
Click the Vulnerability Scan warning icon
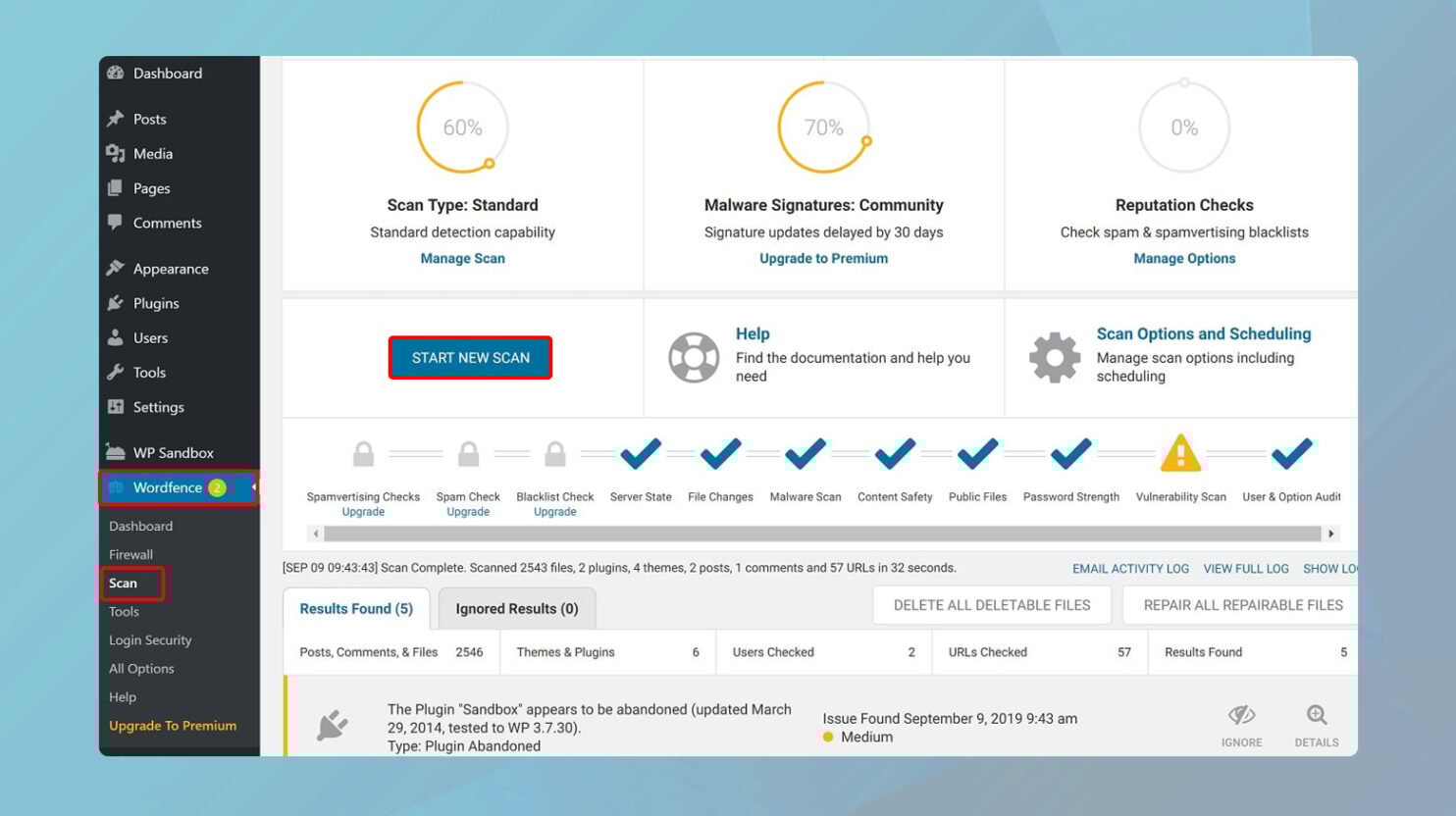tap(1180, 454)
